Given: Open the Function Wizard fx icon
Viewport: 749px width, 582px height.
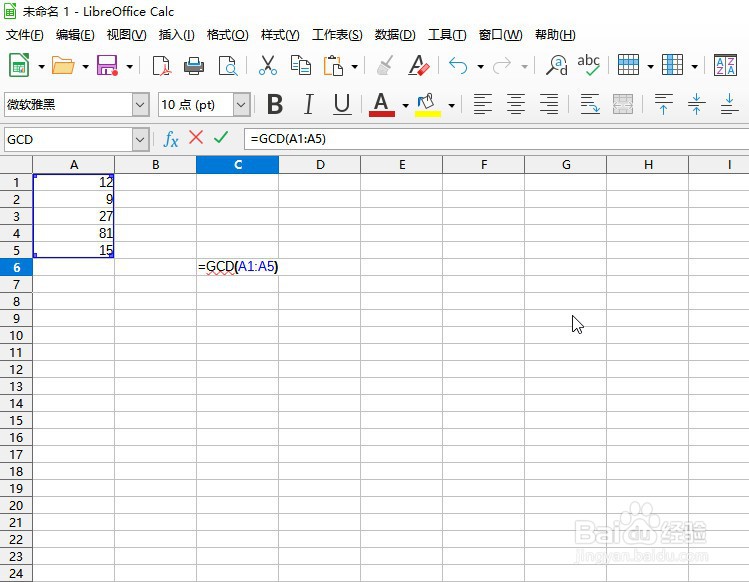Looking at the screenshot, I should 171,139.
